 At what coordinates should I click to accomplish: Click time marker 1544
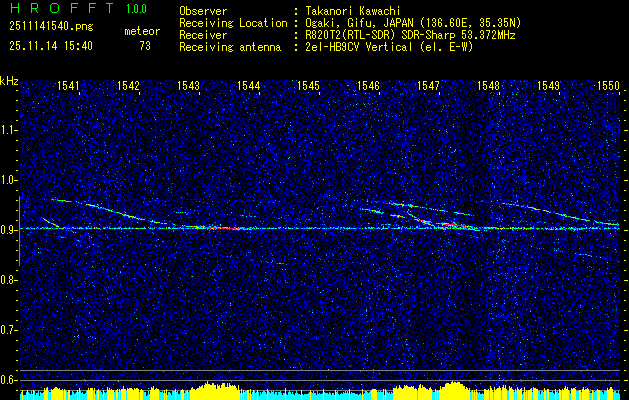249,85
